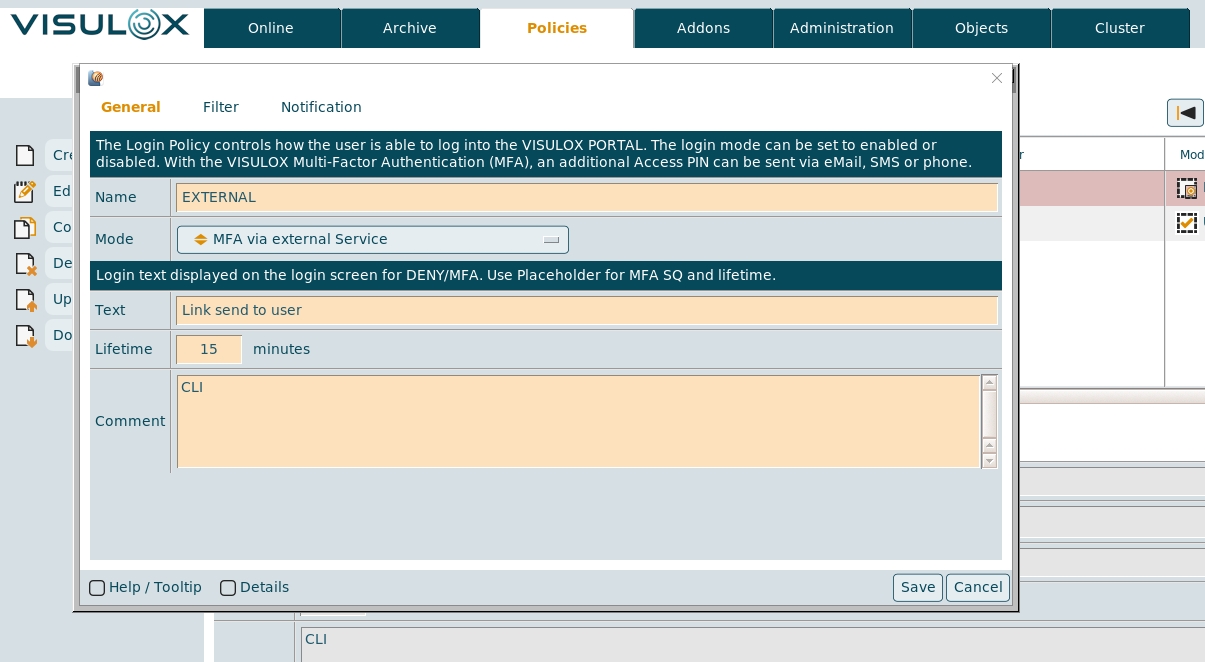
Task: Open the Mode dropdown for MFA setting
Action: (x=372, y=240)
